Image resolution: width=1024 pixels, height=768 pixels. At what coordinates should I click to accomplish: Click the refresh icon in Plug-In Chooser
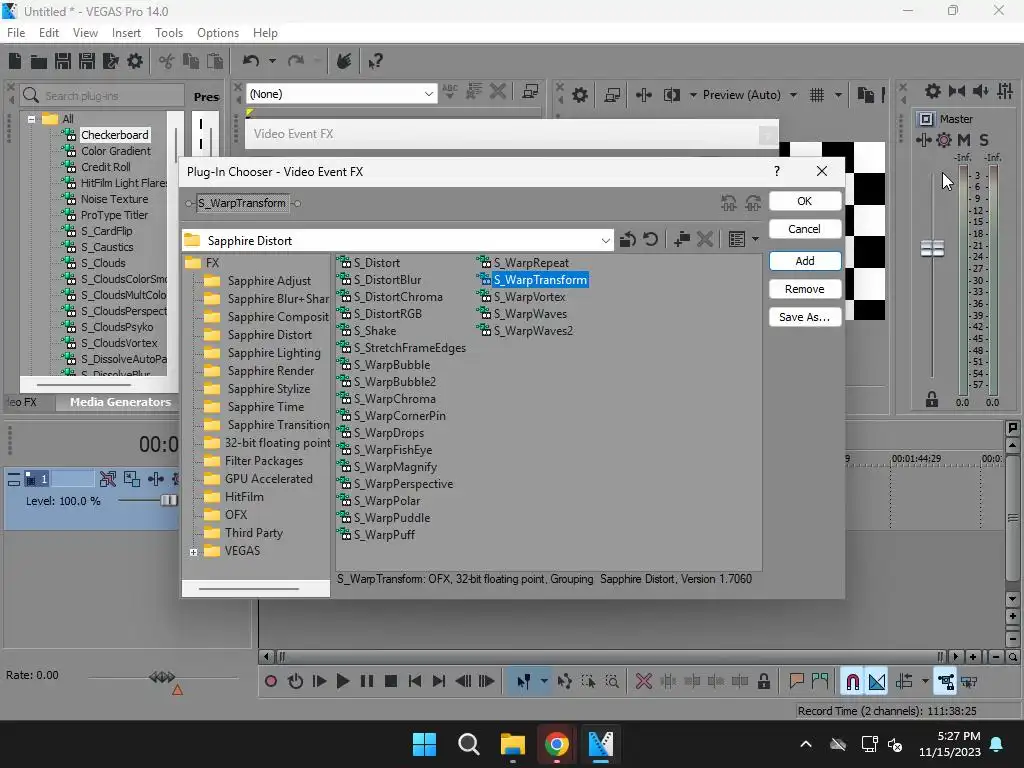650,240
